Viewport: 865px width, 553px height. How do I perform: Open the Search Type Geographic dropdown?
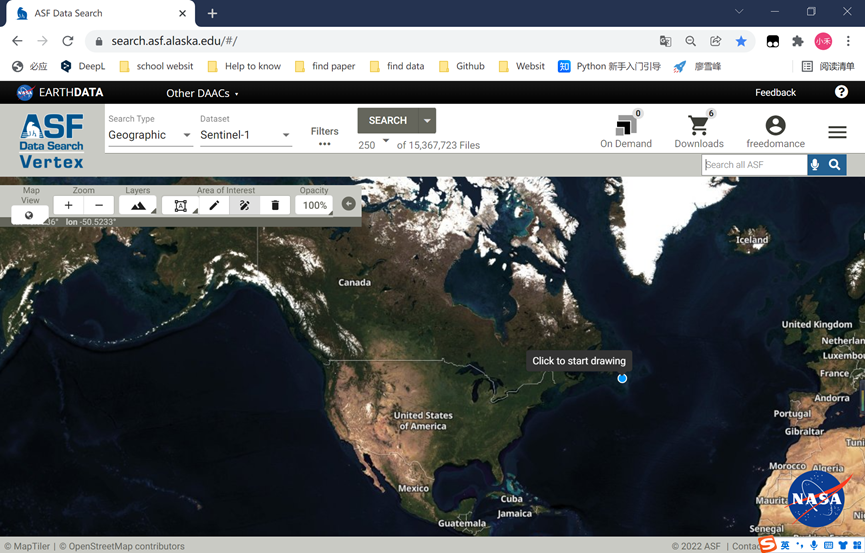[x=150, y=135]
